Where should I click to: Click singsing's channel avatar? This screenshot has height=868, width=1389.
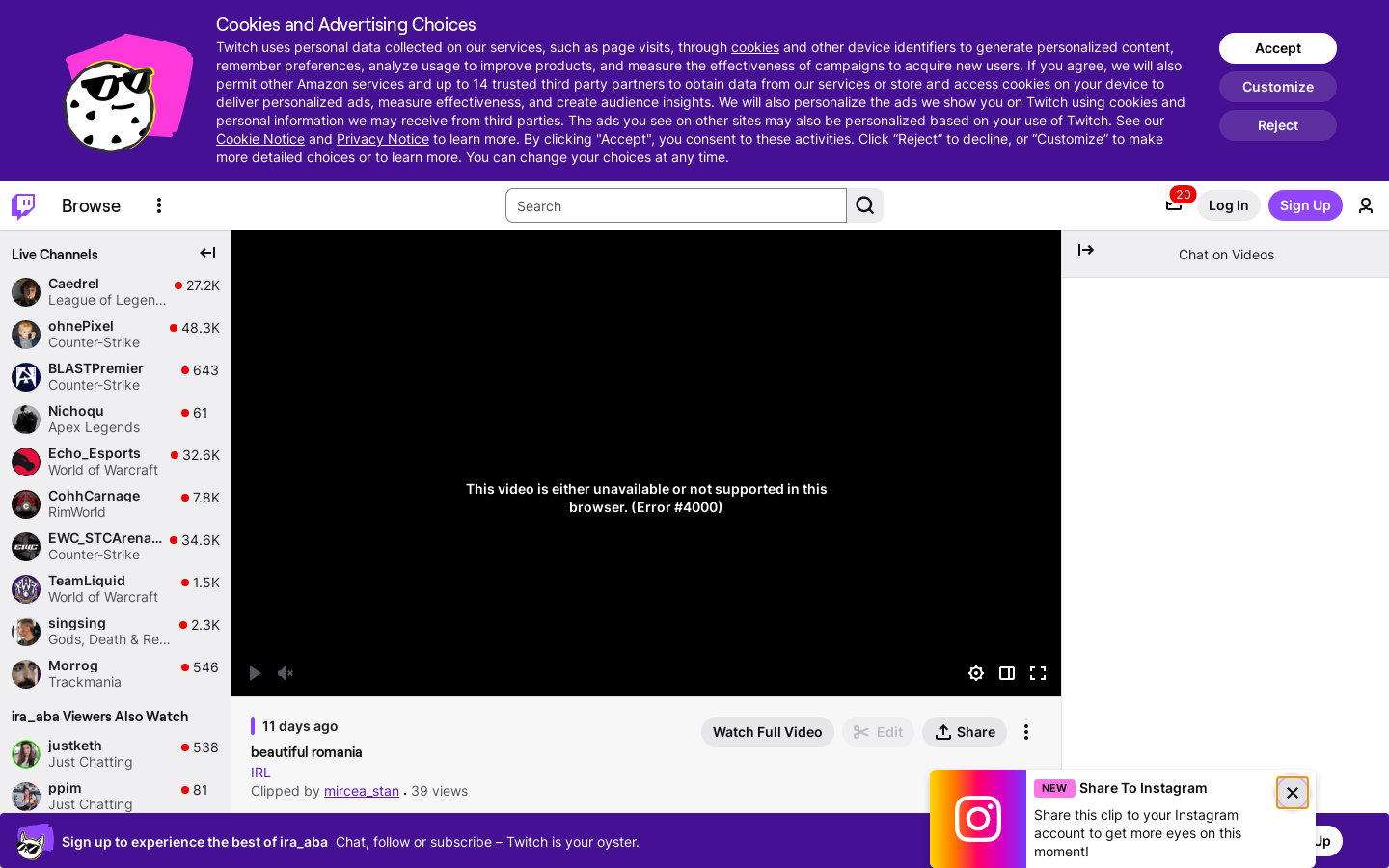(x=26, y=632)
